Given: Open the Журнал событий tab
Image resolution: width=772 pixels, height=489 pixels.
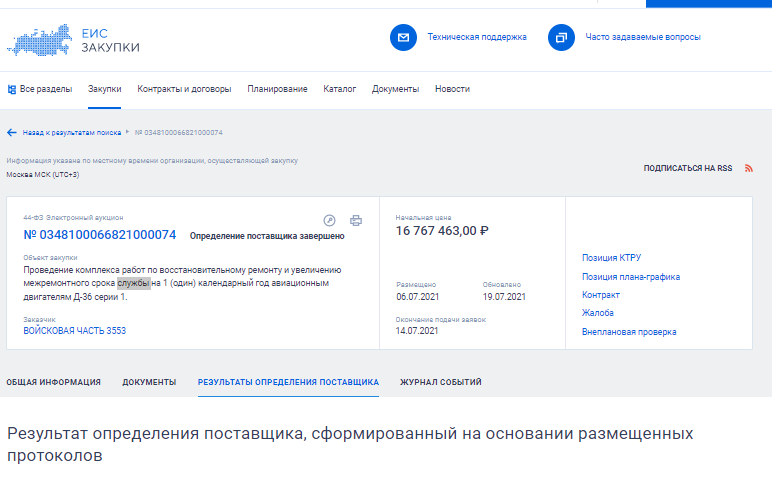Looking at the screenshot, I should [x=441, y=382].
